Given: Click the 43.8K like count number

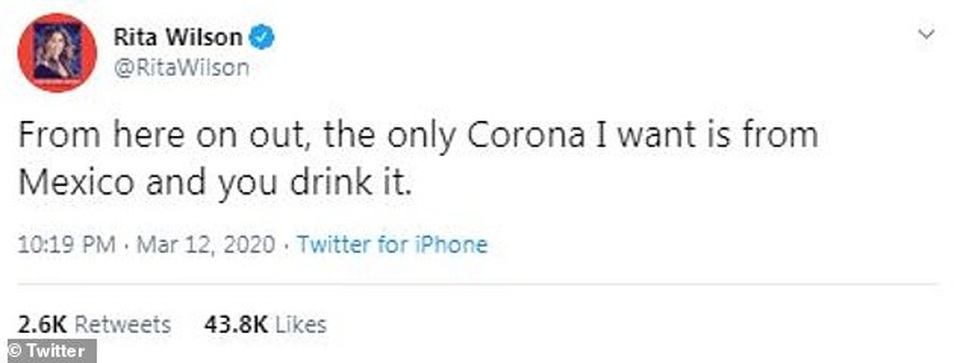Looking at the screenshot, I should coord(236,324).
